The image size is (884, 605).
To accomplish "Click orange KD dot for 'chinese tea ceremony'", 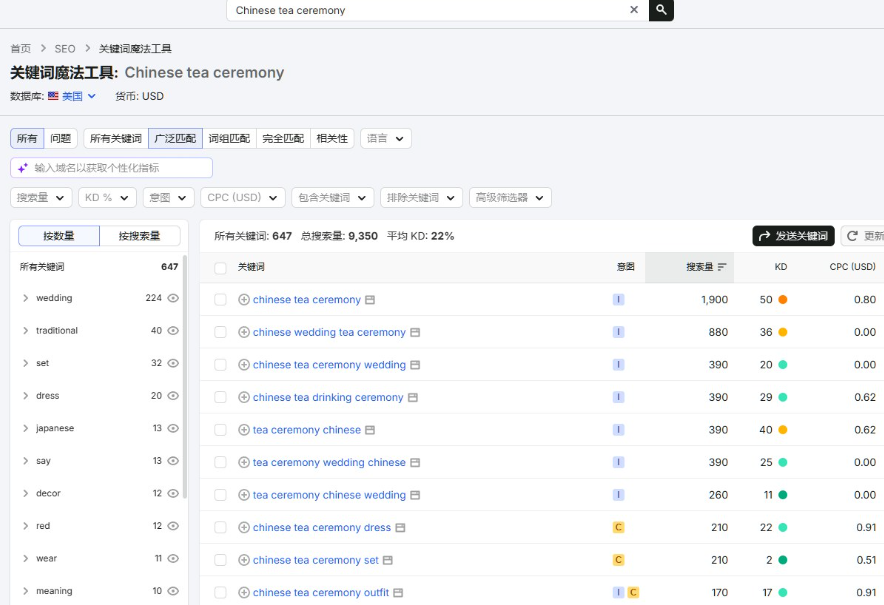I will 783,299.
